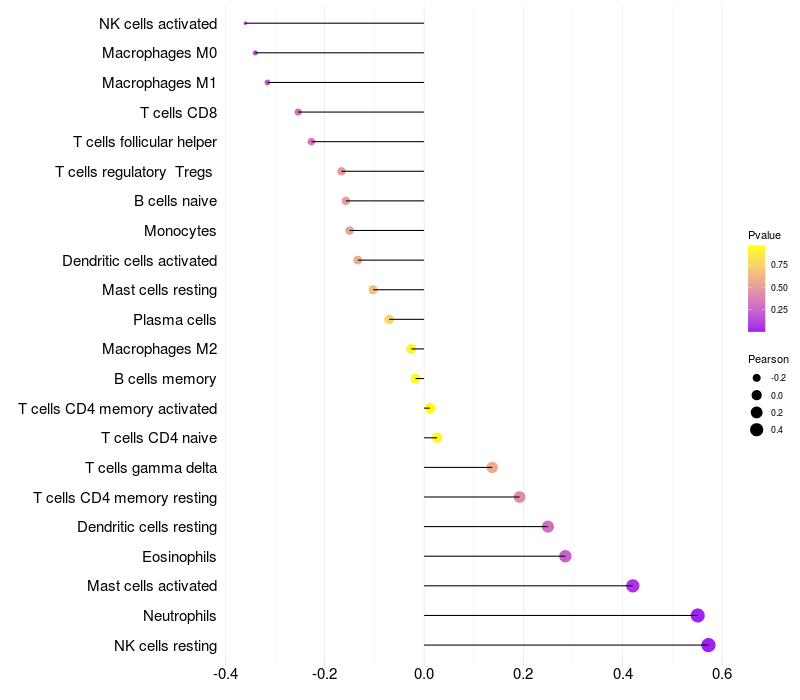The image size is (800, 700).
Task: Select the yellow Macrophages M2 dot
Action: tap(411, 349)
